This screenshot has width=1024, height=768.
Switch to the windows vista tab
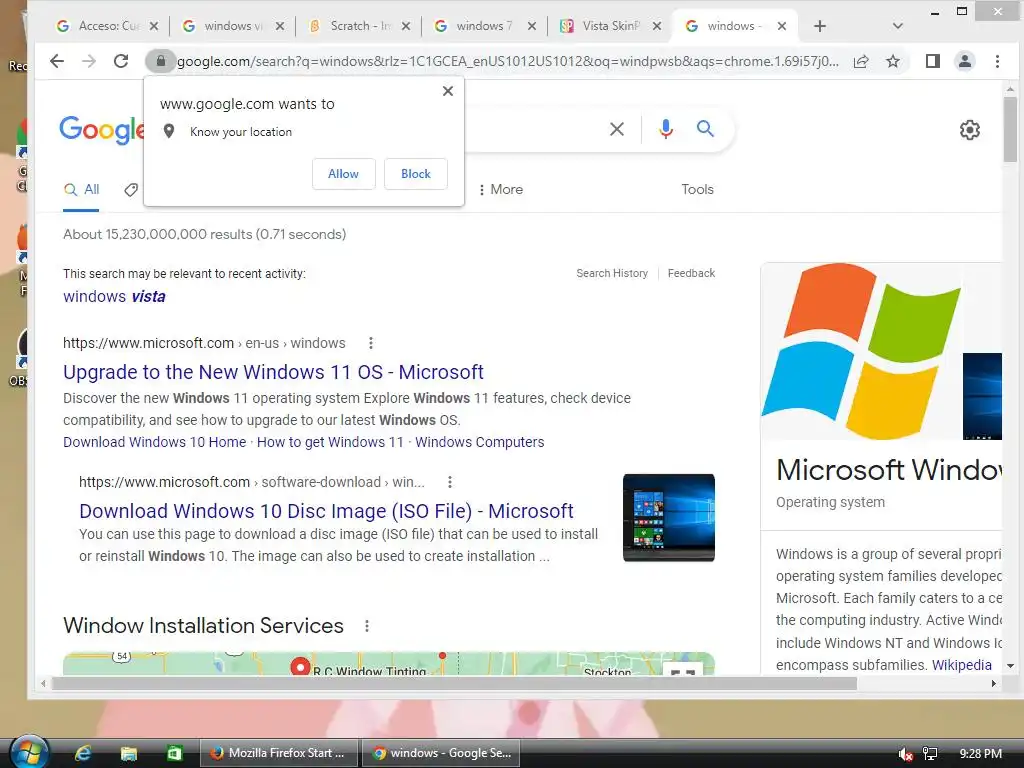pos(232,26)
